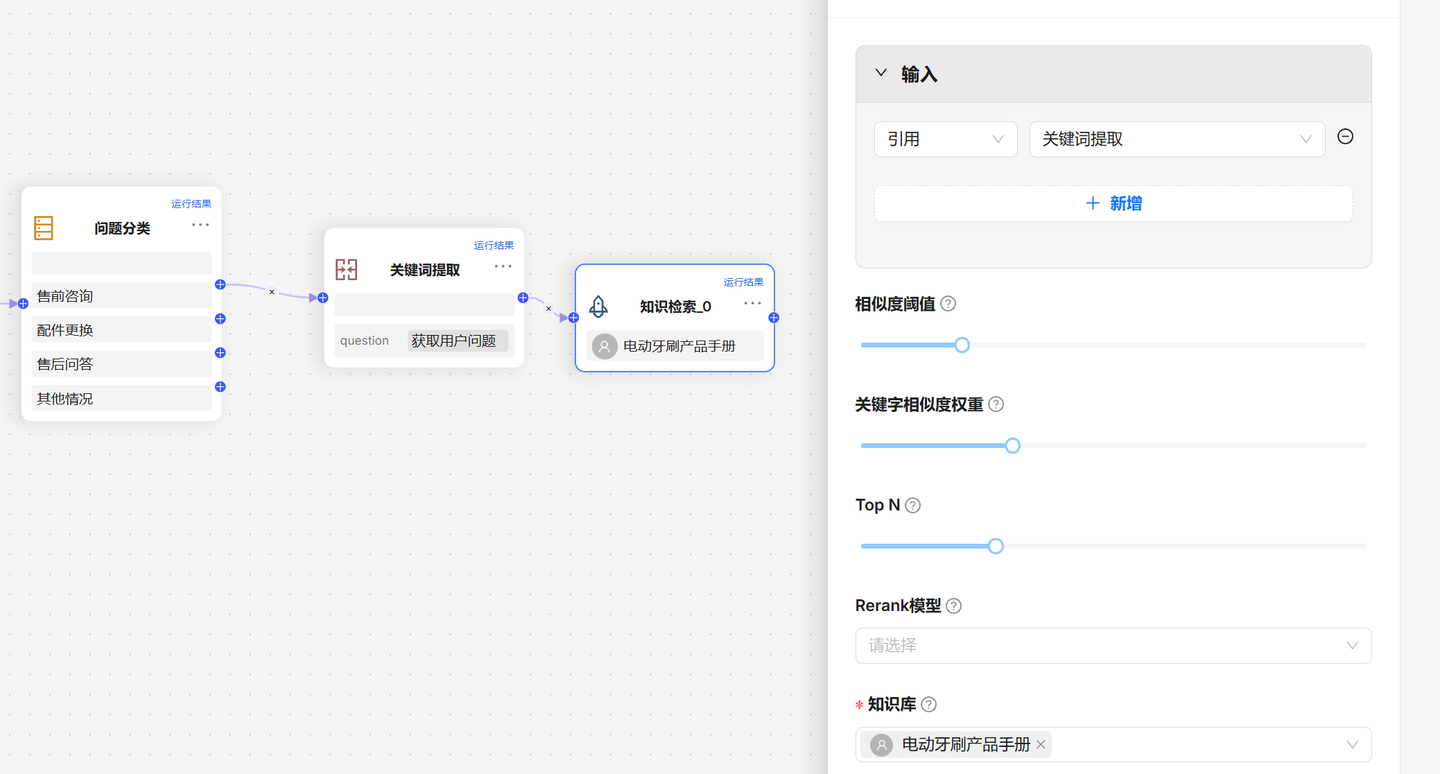Collapse the 输入 section
The image size is (1440, 774).
[880, 73]
